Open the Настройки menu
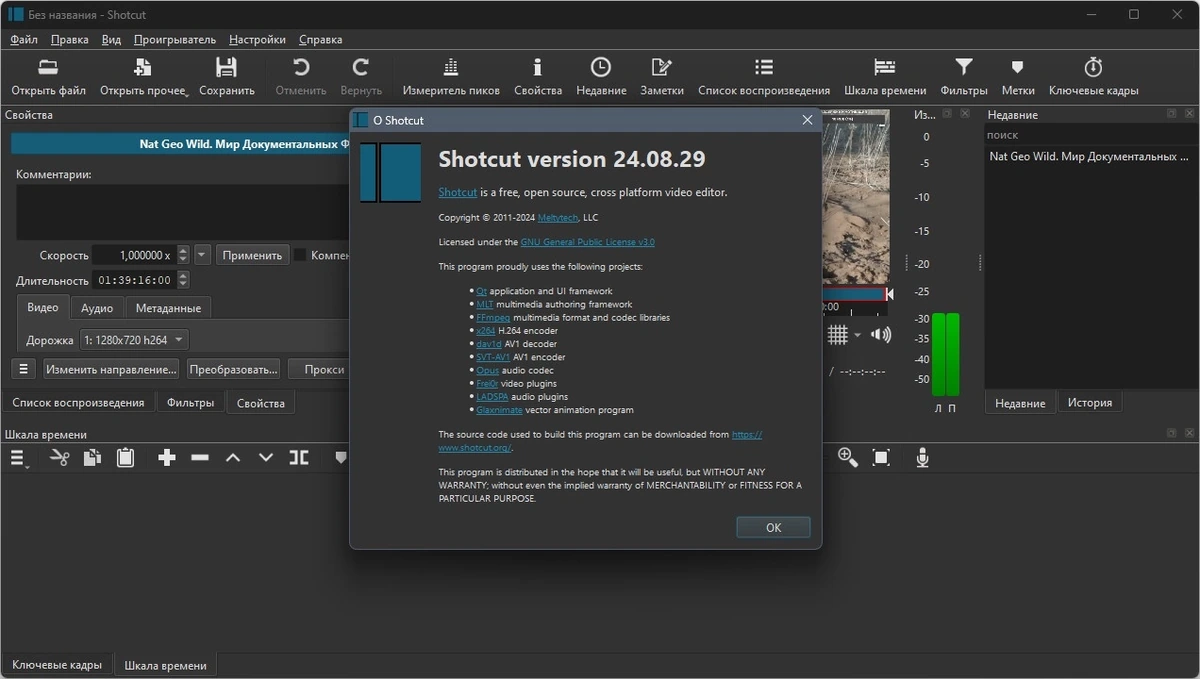 click(257, 40)
